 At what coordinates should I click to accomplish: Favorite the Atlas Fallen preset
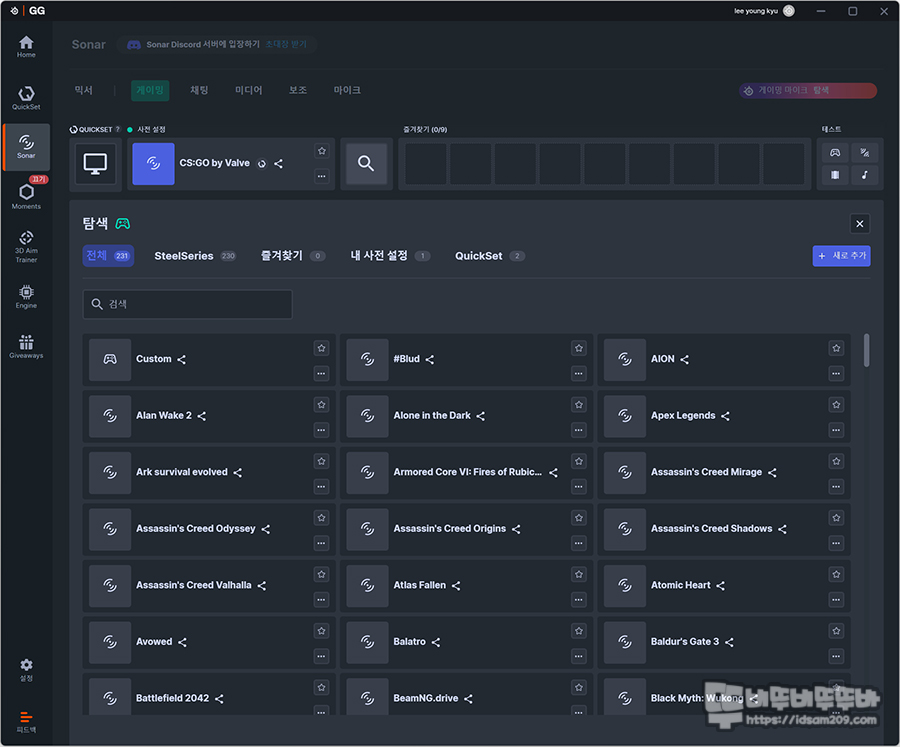(x=579, y=574)
